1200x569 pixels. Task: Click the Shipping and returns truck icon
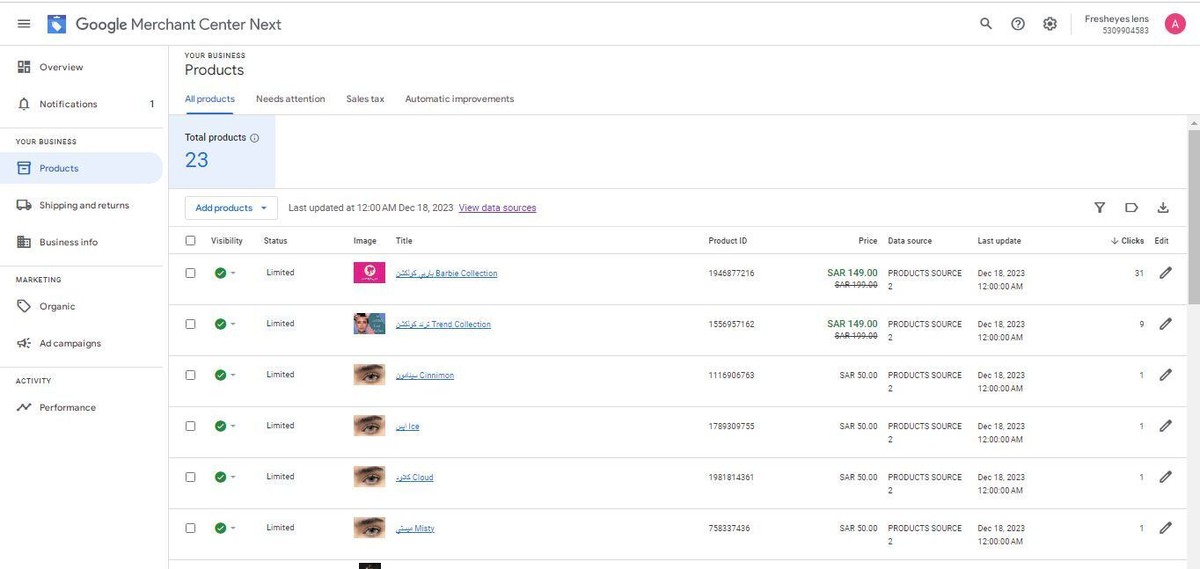pos(24,205)
